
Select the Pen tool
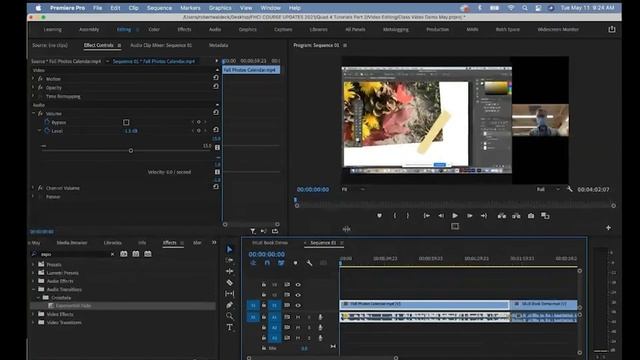click(229, 305)
